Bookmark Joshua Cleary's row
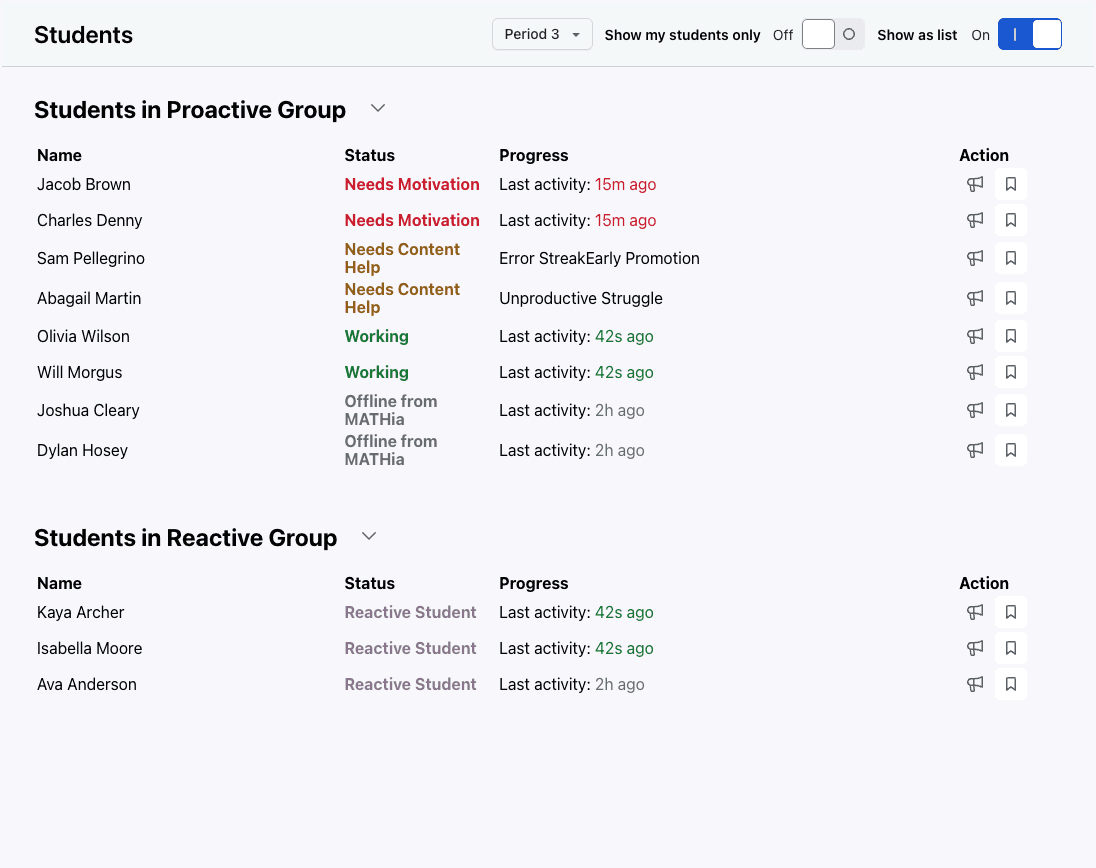 [x=1011, y=410]
